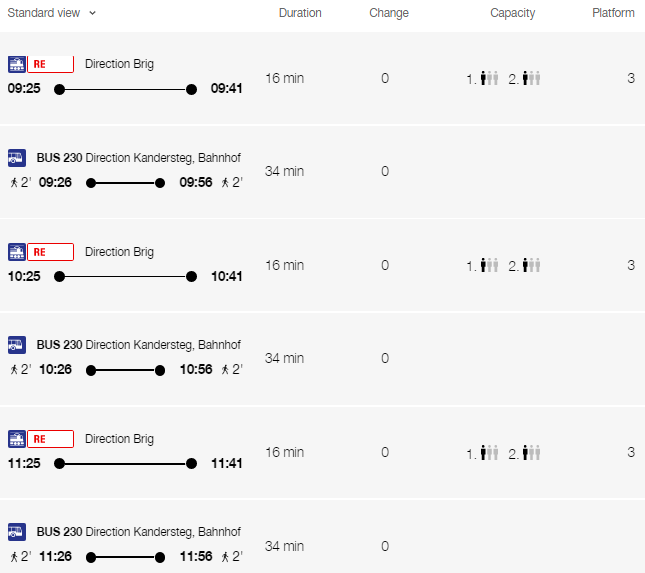Click the RE badge on the 11:25 train
This screenshot has width=645, height=573.
click(51, 439)
